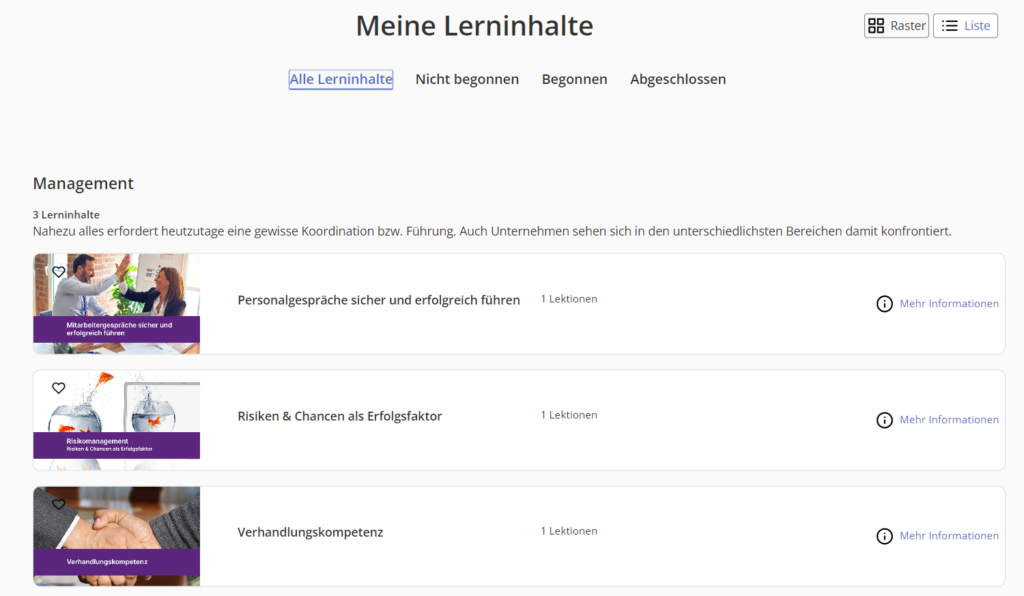Favorite the Personalgespräche course with heart icon
Image resolution: width=1024 pixels, height=596 pixels.
[58, 272]
